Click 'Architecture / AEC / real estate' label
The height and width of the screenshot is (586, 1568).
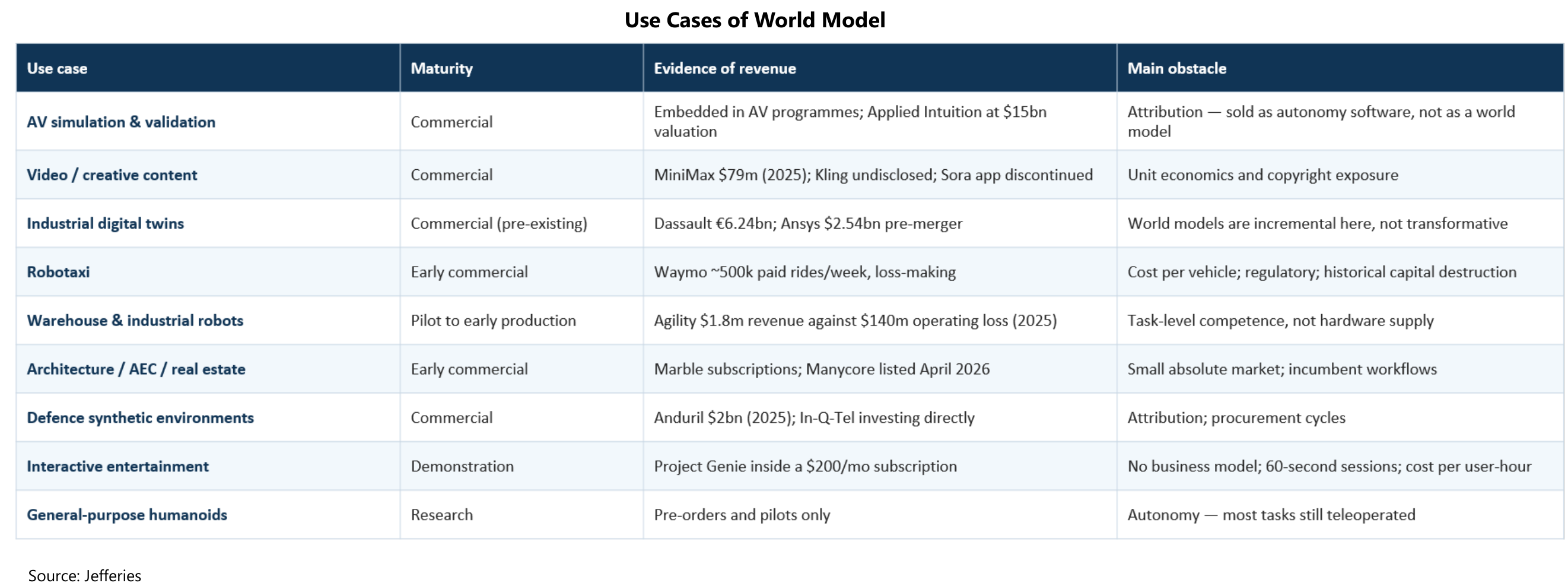pyautogui.click(x=136, y=369)
